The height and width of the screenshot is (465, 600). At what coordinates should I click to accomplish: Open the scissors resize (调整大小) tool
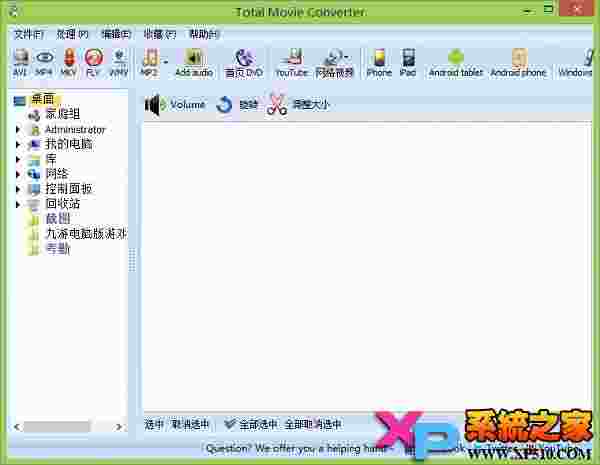(298, 104)
